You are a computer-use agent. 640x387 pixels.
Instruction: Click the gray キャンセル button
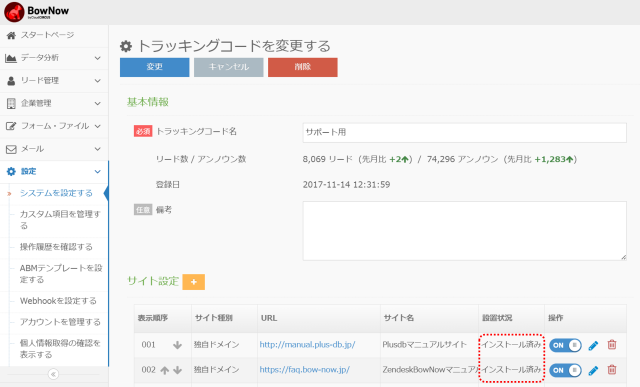[x=229, y=67]
